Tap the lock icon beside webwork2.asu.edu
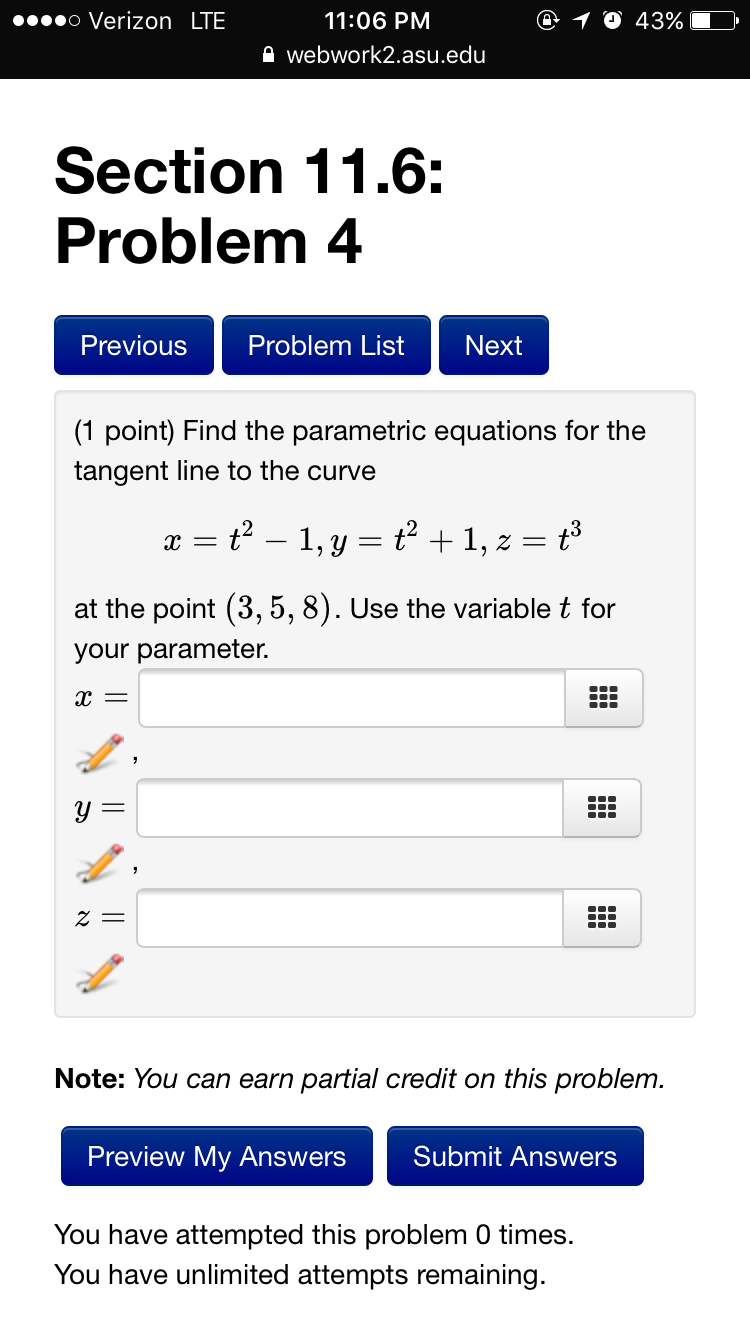The width and height of the screenshot is (750, 1334). (x=268, y=56)
